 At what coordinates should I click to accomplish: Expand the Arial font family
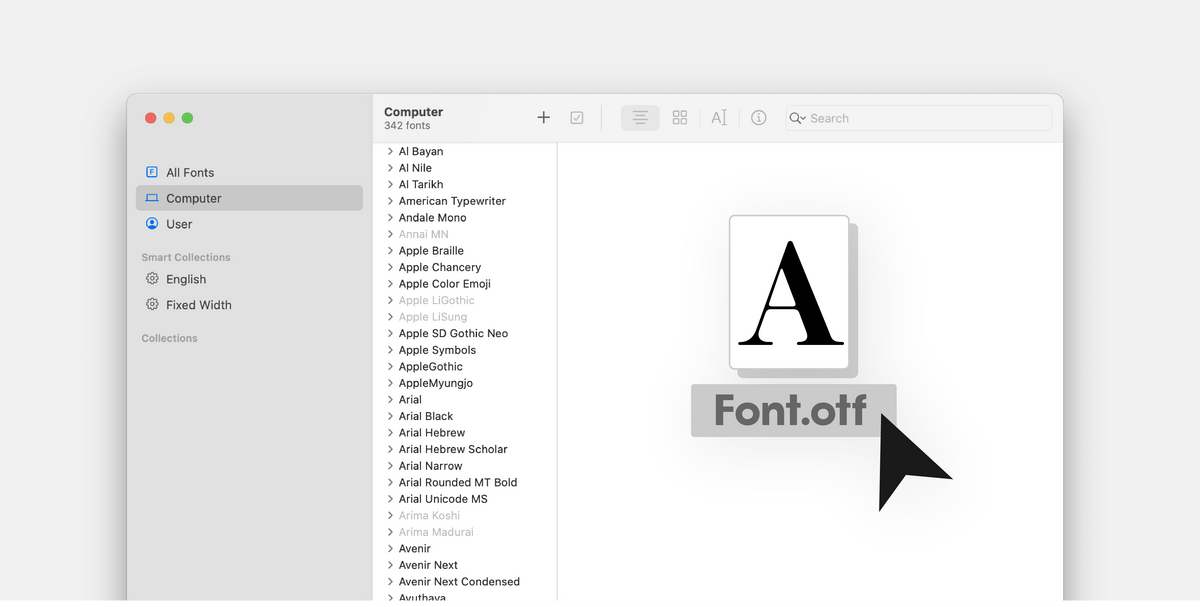point(390,399)
